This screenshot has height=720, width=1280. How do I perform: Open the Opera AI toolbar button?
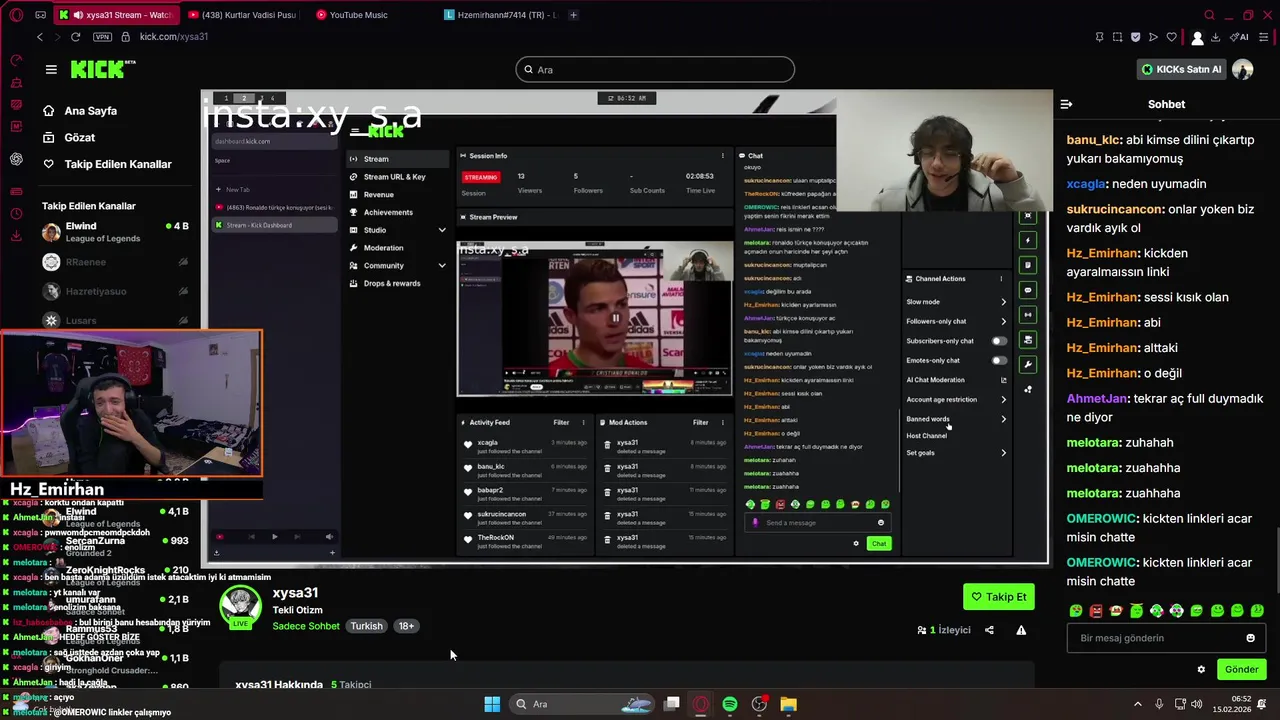1240,37
